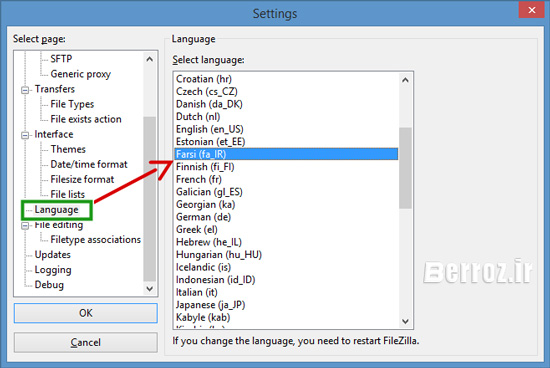Select Kabyle (kab) language

286,318
